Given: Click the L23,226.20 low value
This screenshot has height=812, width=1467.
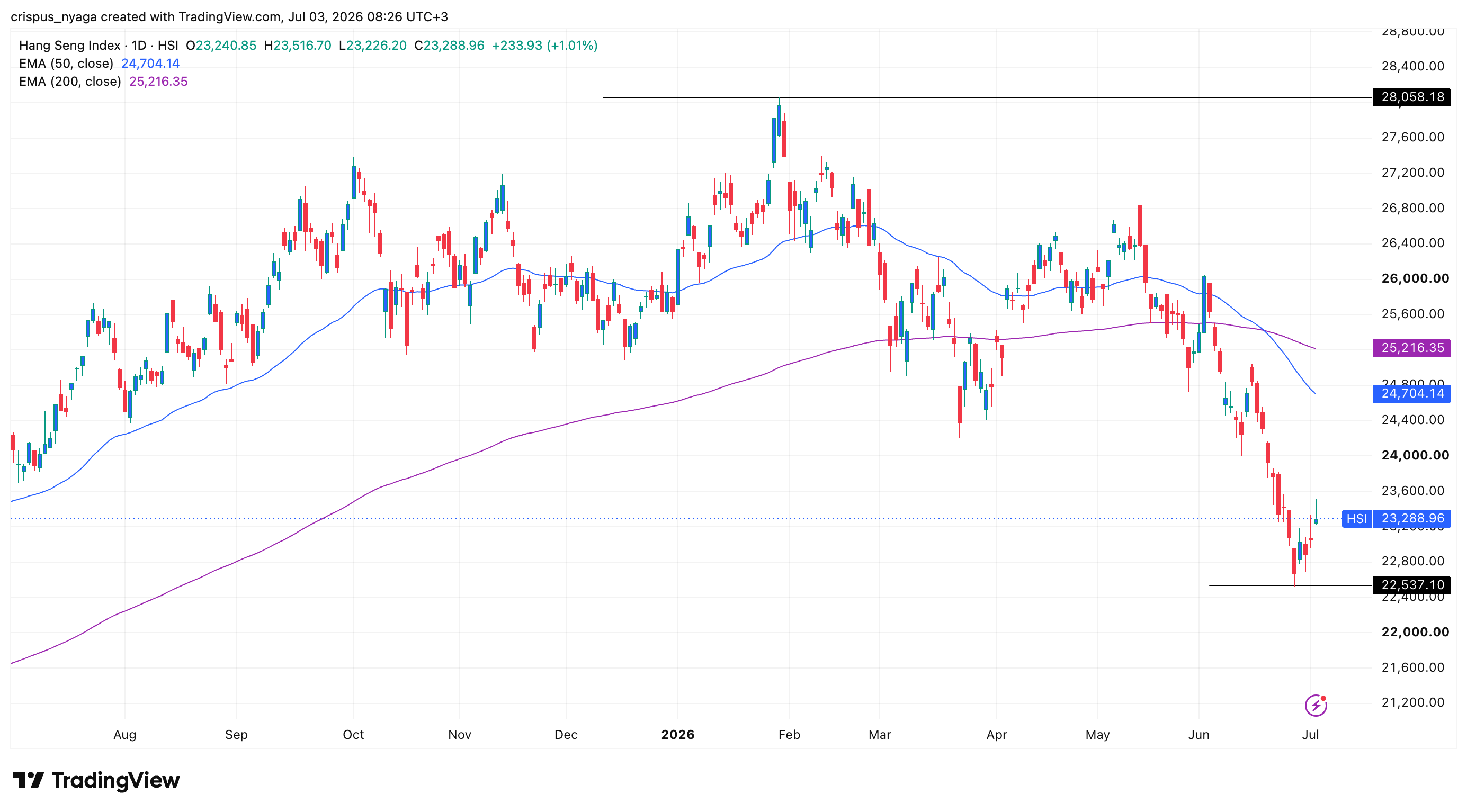Looking at the screenshot, I should point(372,45).
